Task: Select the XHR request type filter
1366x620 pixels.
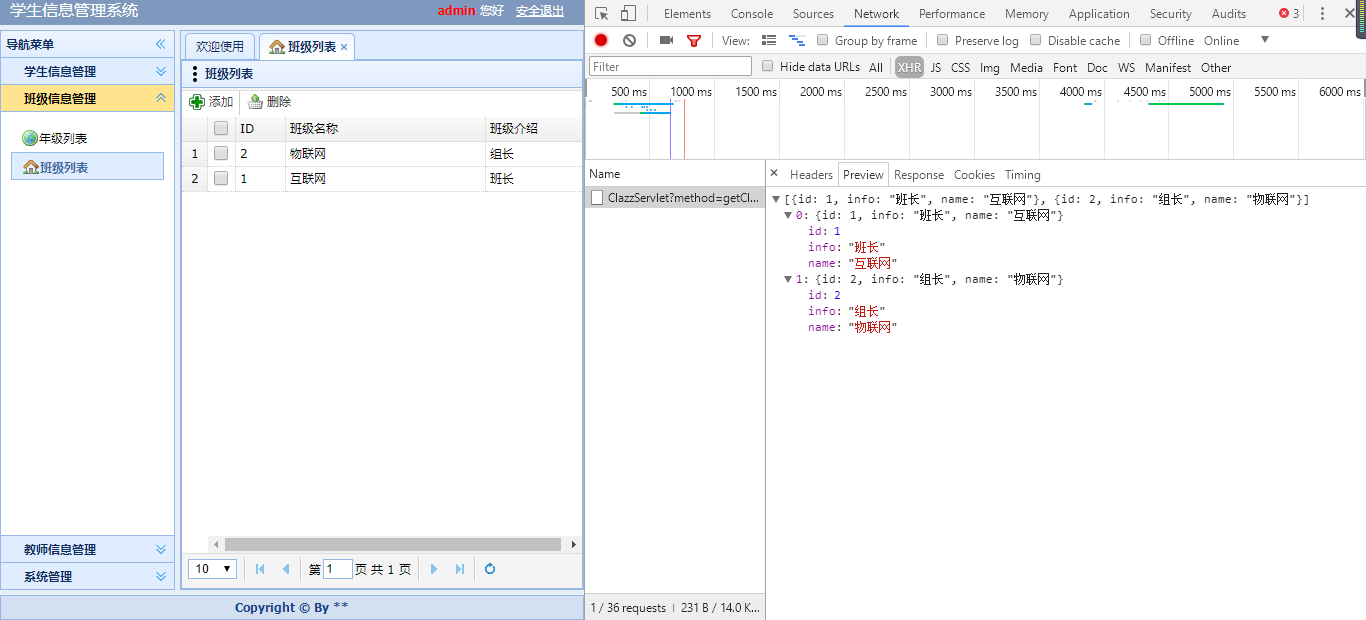Action: 909,67
